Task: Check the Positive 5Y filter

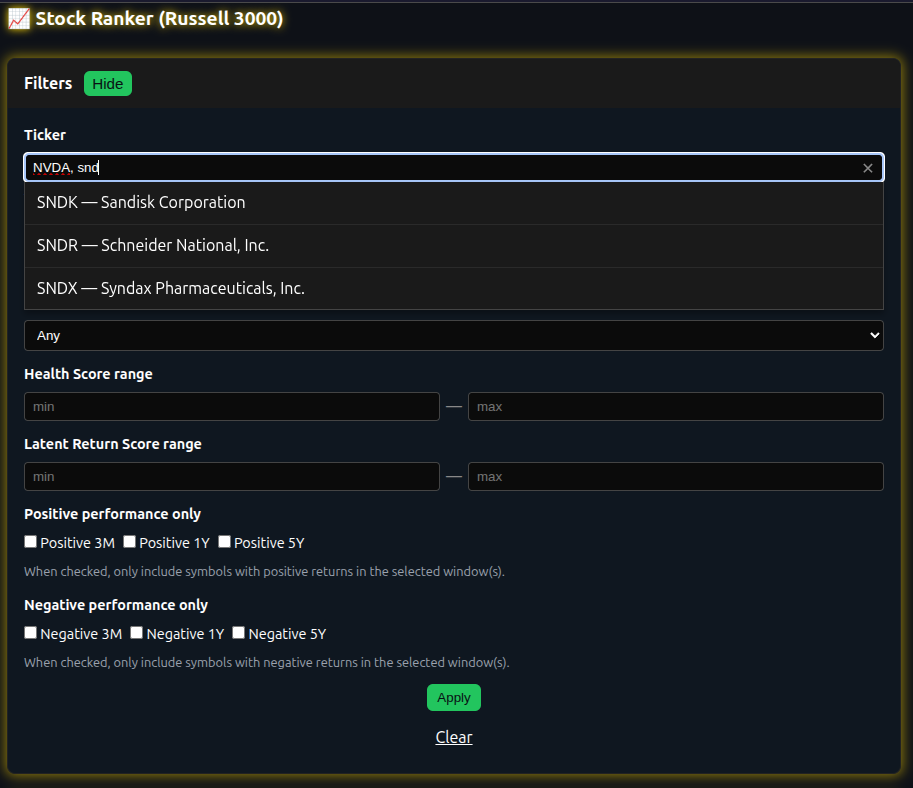Action: (x=223, y=541)
